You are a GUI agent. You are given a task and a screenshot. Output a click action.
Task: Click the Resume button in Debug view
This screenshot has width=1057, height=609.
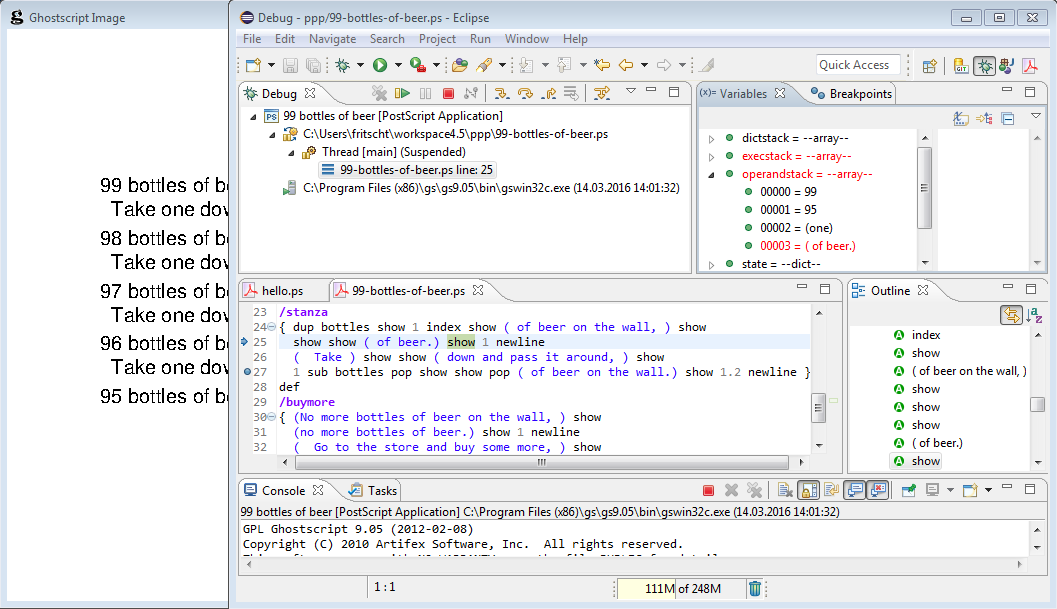click(402, 93)
